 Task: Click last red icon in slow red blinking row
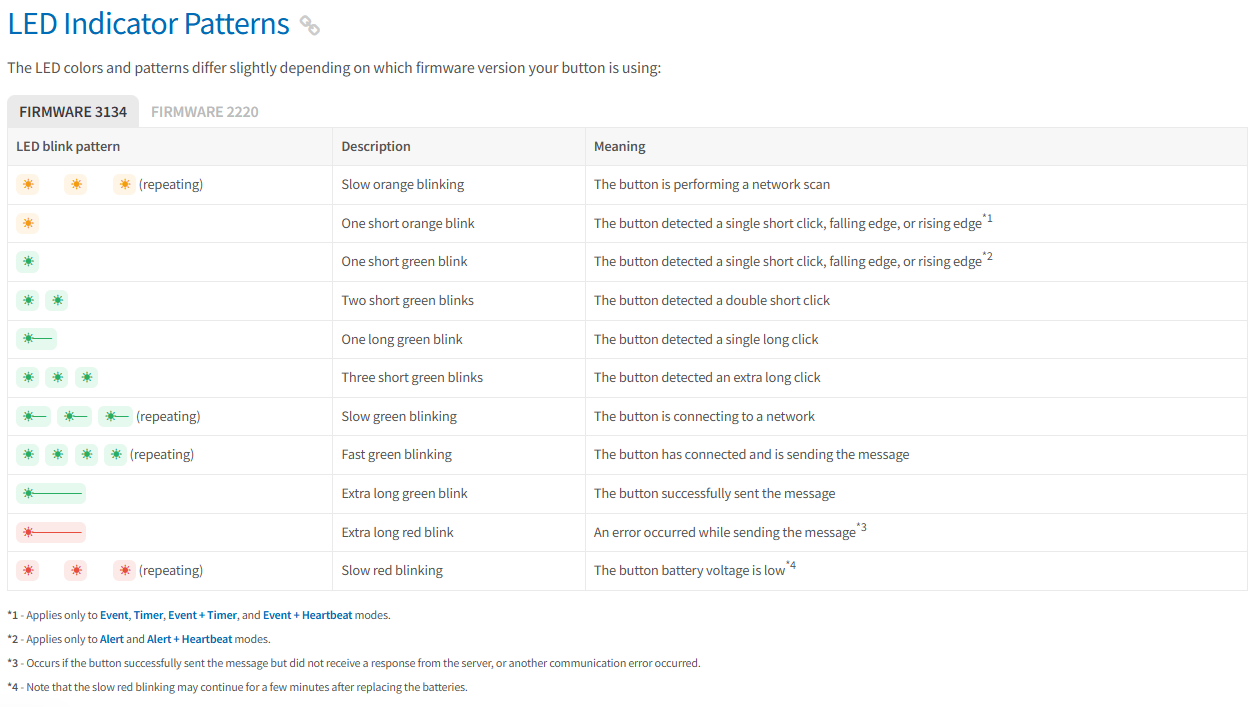124,570
